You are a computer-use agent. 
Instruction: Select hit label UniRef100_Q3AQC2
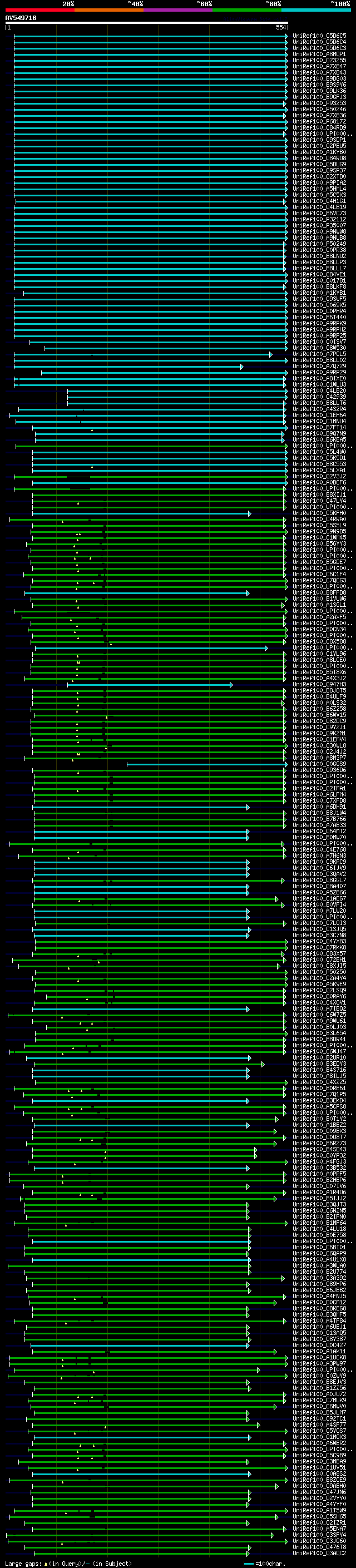[x=319, y=1554]
